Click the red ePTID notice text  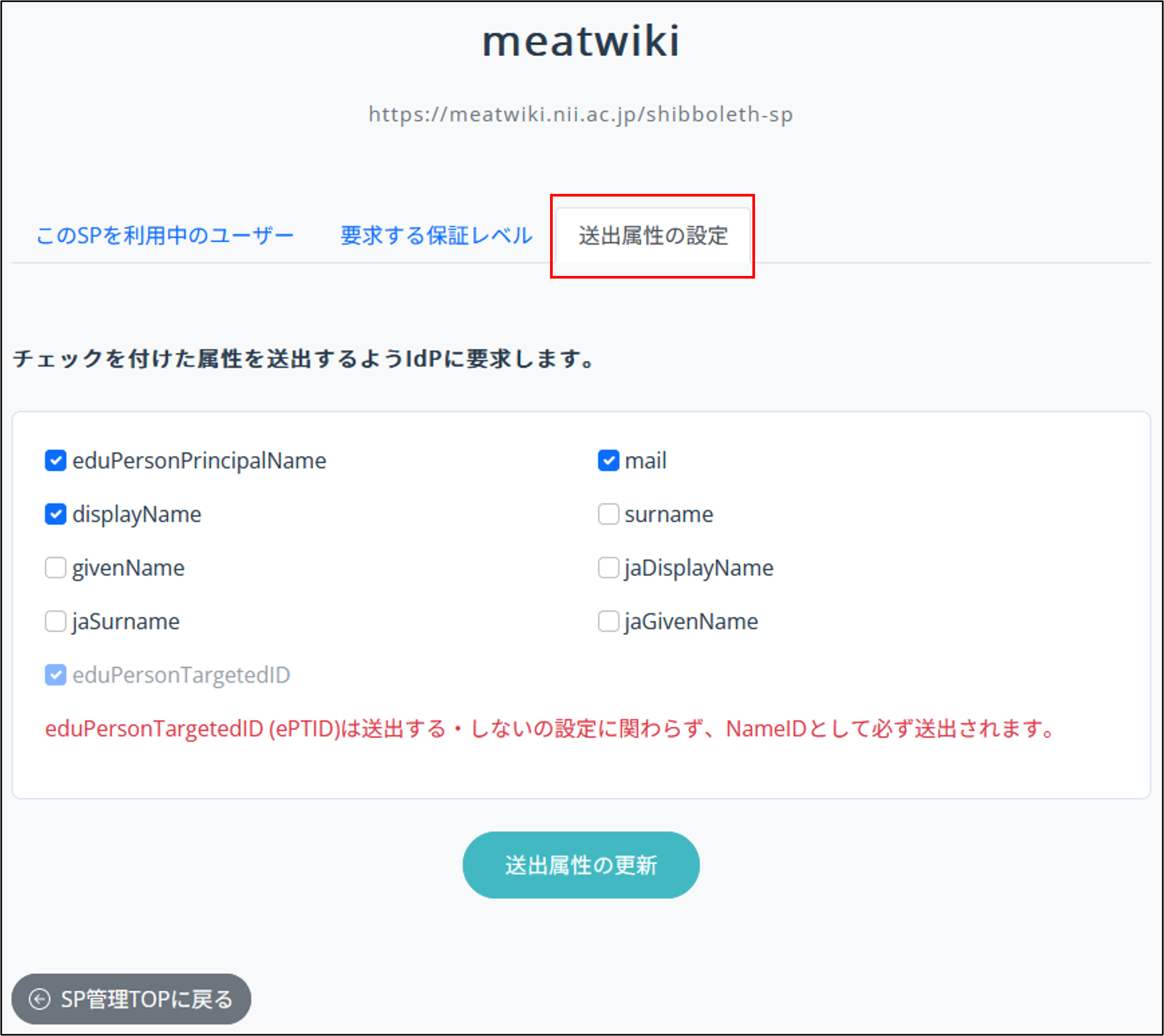click(550, 729)
